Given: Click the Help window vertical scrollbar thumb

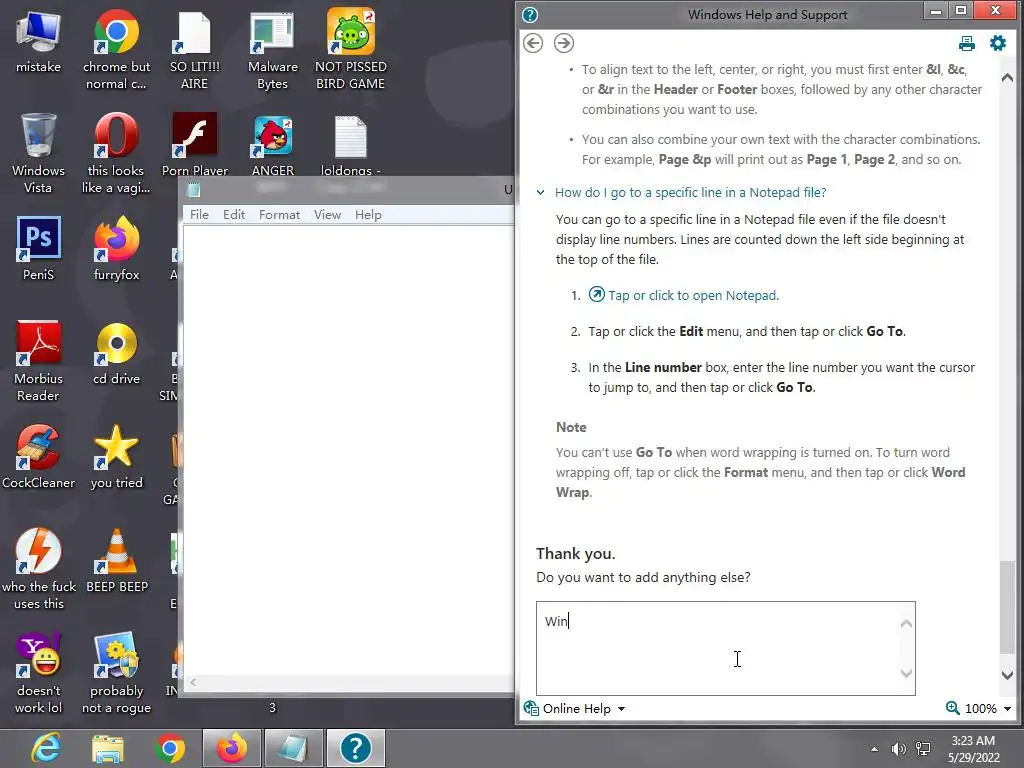Looking at the screenshot, I should point(1007,607).
